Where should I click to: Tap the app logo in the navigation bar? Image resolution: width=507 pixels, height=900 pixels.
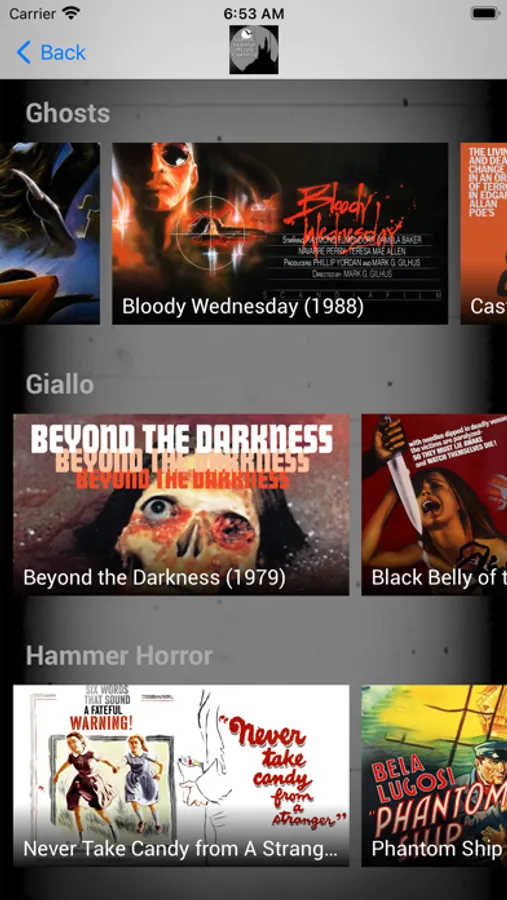pyautogui.click(x=254, y=49)
